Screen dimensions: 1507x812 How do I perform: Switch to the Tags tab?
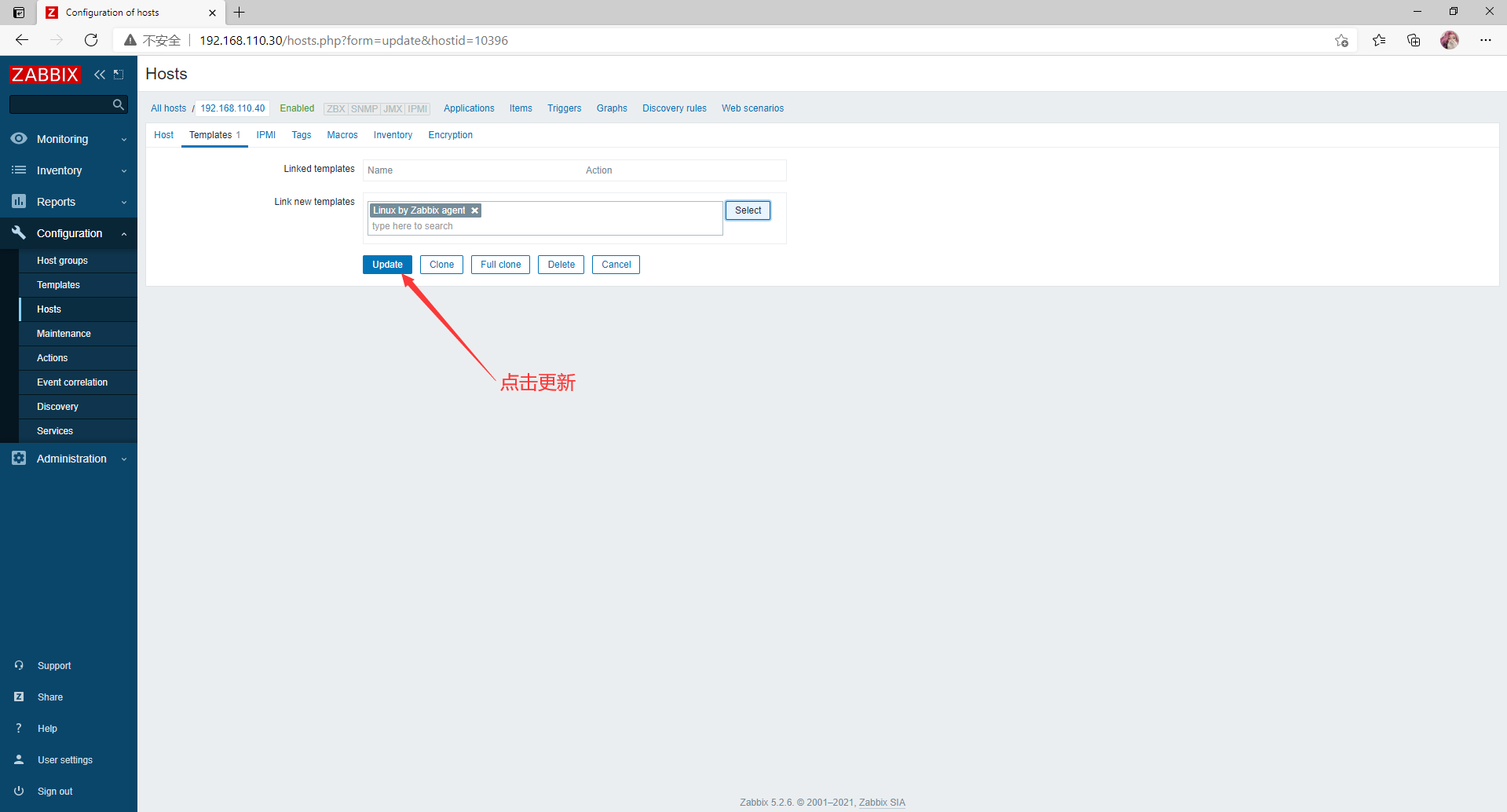(302, 135)
